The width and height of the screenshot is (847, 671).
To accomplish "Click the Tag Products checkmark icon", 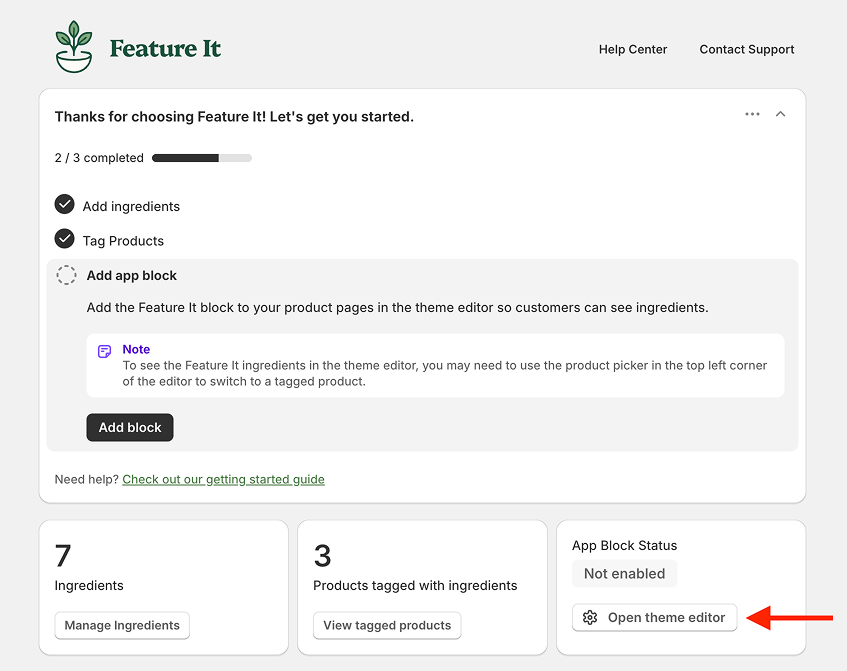I will click(65, 239).
